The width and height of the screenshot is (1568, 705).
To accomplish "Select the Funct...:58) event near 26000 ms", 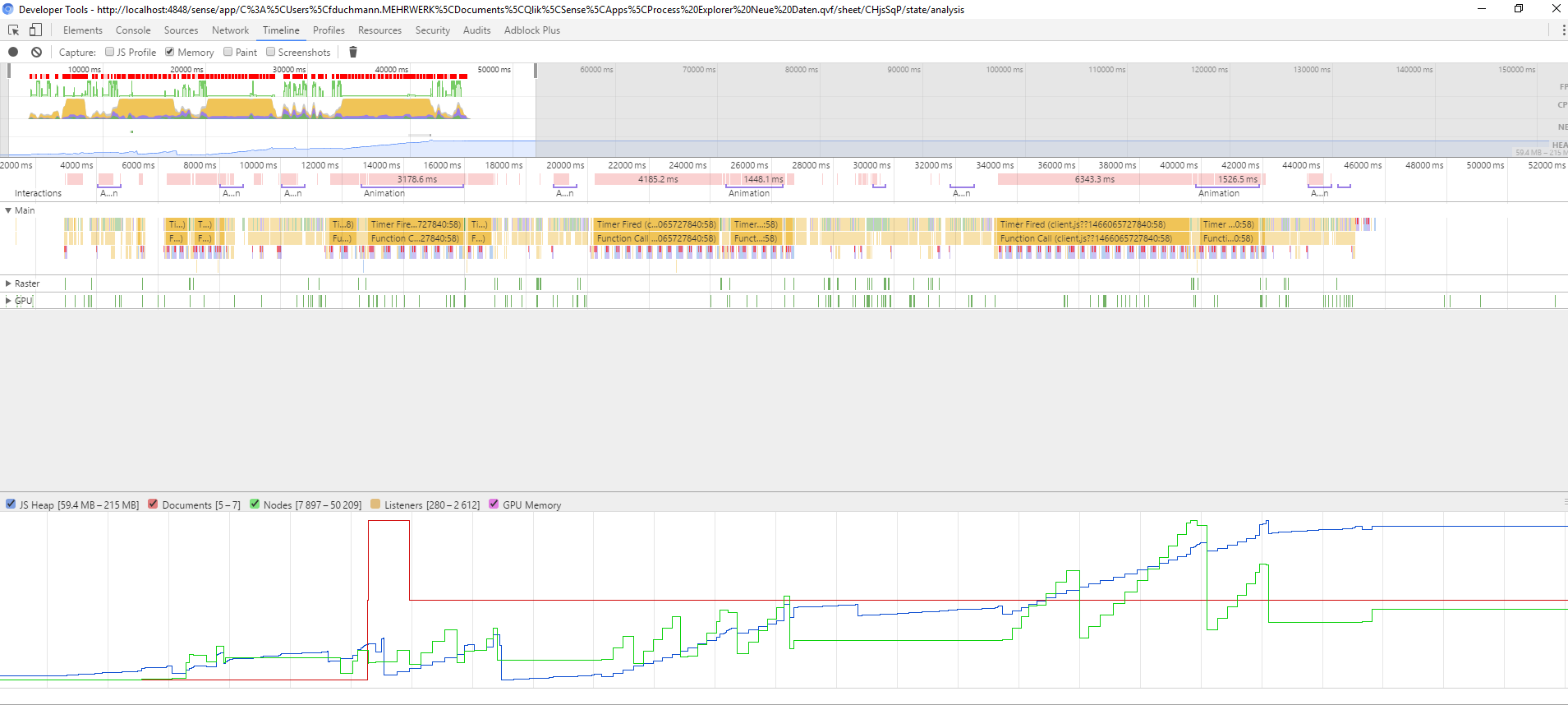I will (755, 238).
